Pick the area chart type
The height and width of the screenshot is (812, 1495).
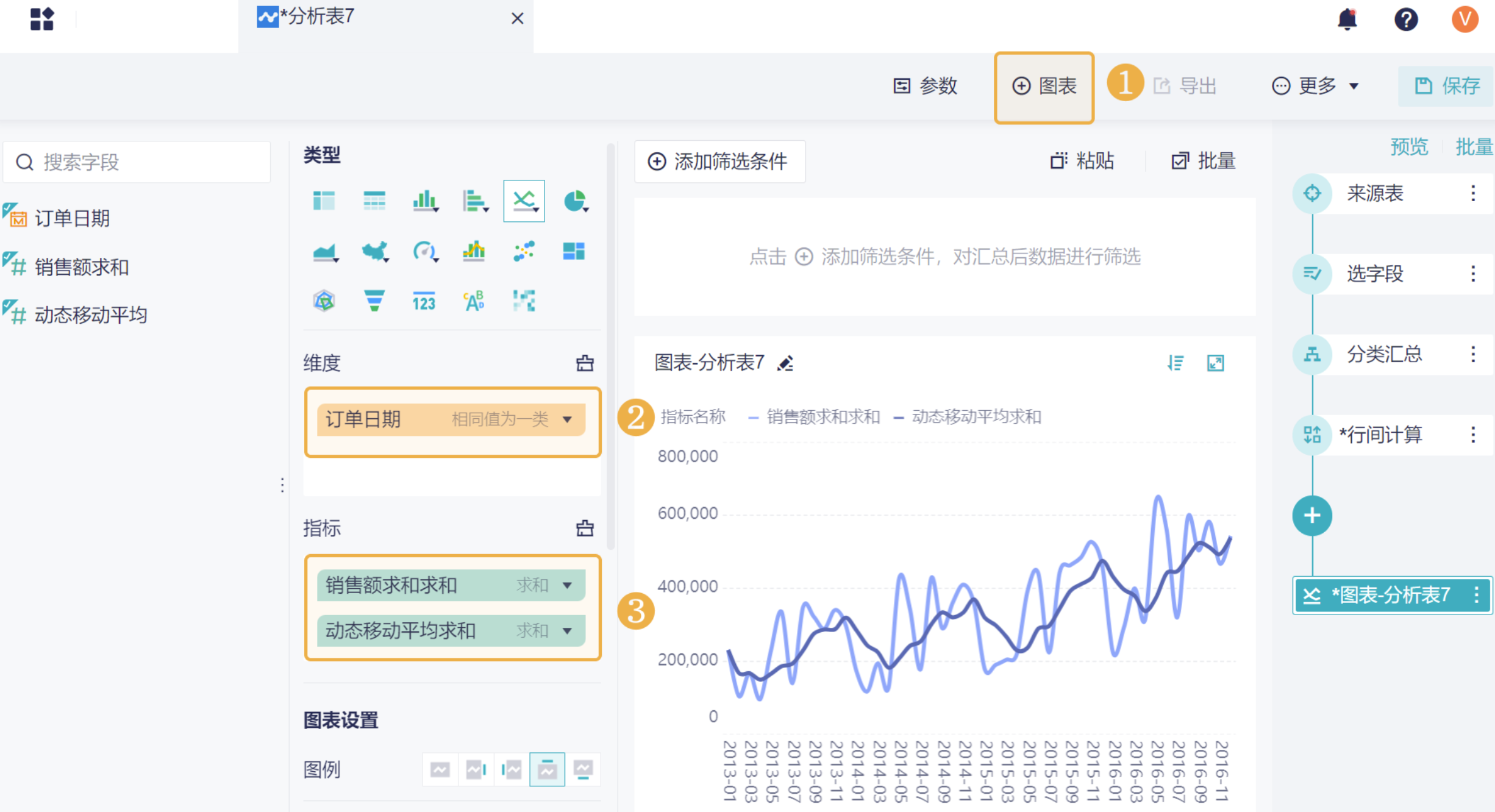pyautogui.click(x=324, y=251)
